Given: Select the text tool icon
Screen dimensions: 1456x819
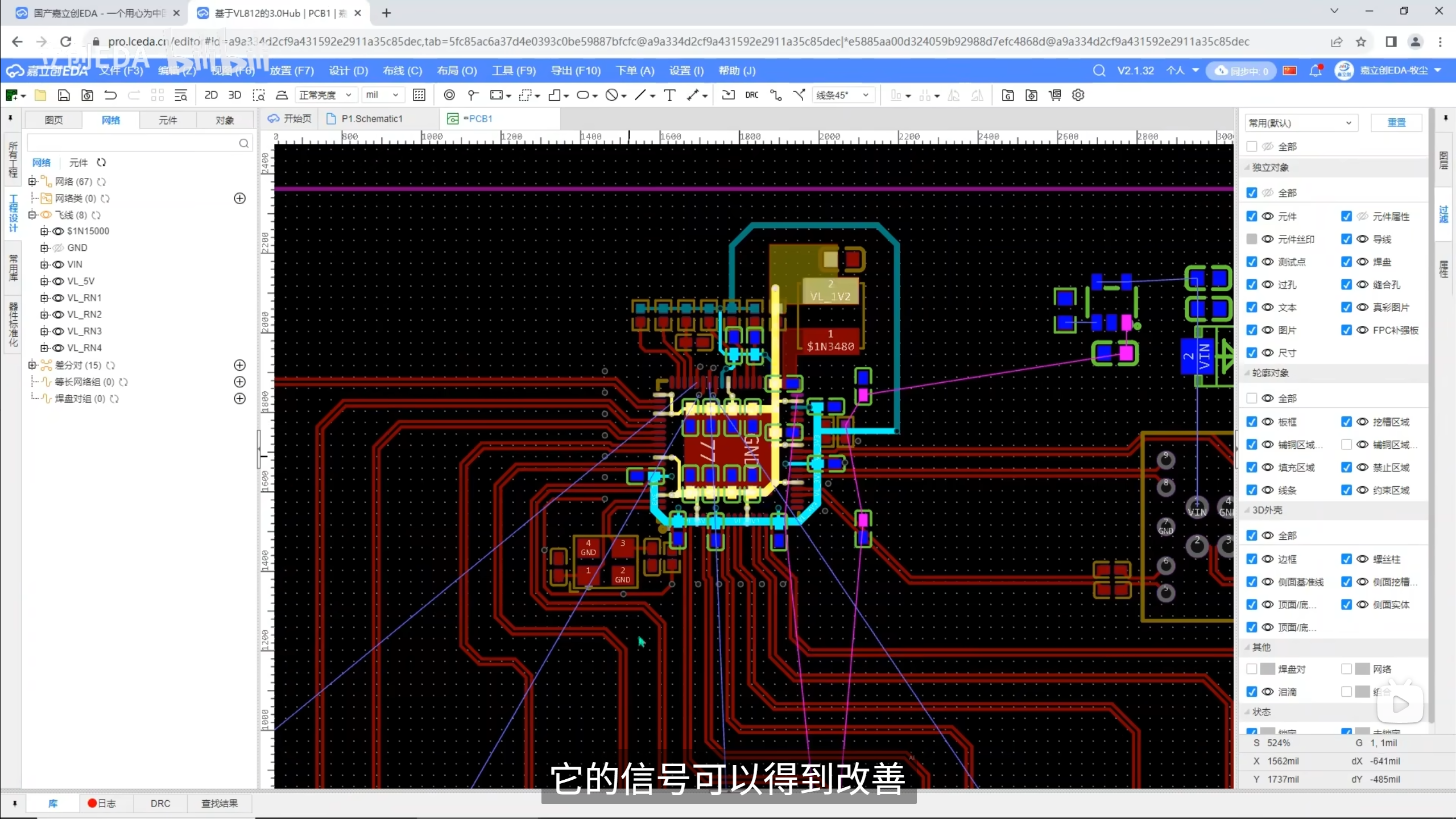Looking at the screenshot, I should click(669, 95).
